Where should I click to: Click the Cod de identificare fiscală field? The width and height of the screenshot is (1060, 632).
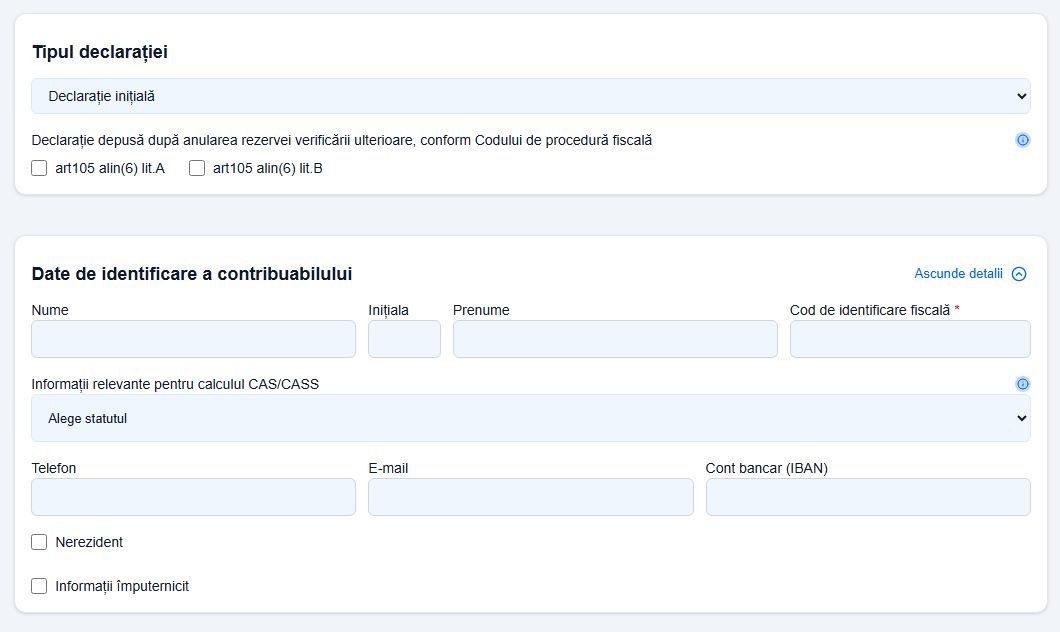pos(910,339)
